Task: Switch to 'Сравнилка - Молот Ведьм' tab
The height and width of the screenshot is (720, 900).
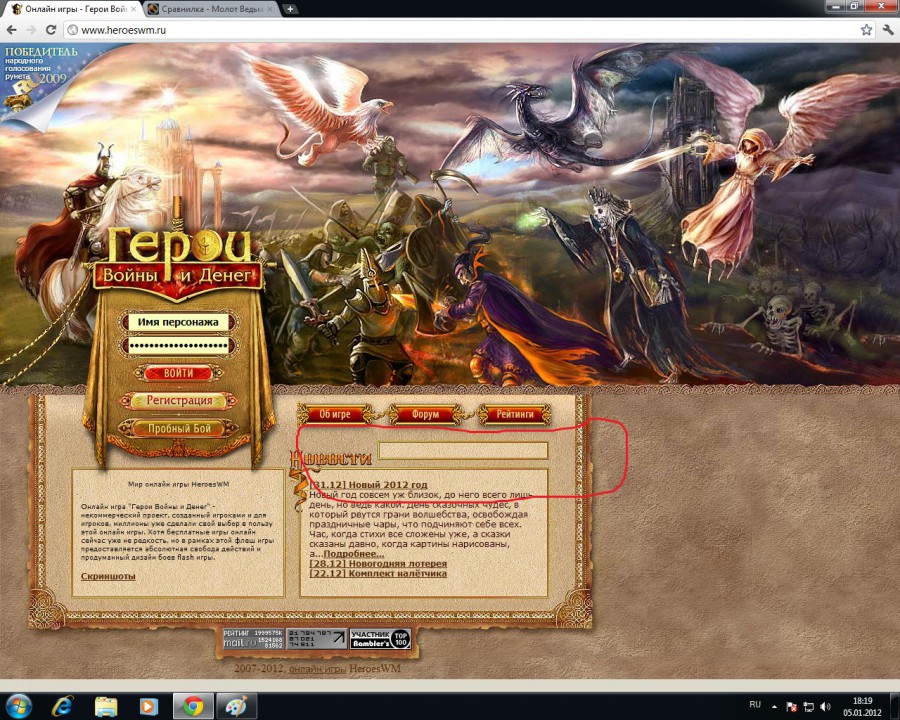Action: (x=209, y=9)
